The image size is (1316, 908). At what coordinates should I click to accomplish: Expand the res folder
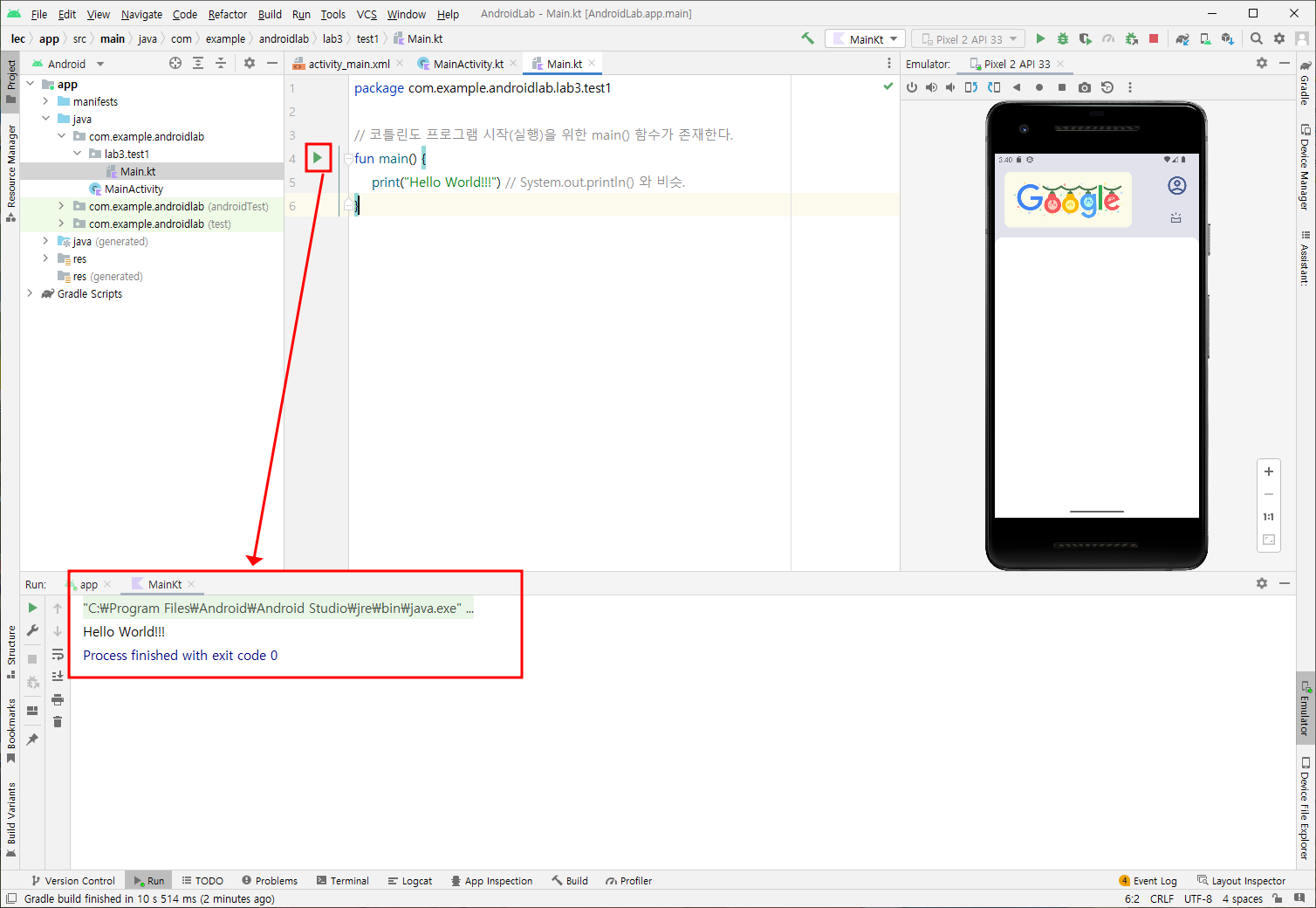point(45,258)
